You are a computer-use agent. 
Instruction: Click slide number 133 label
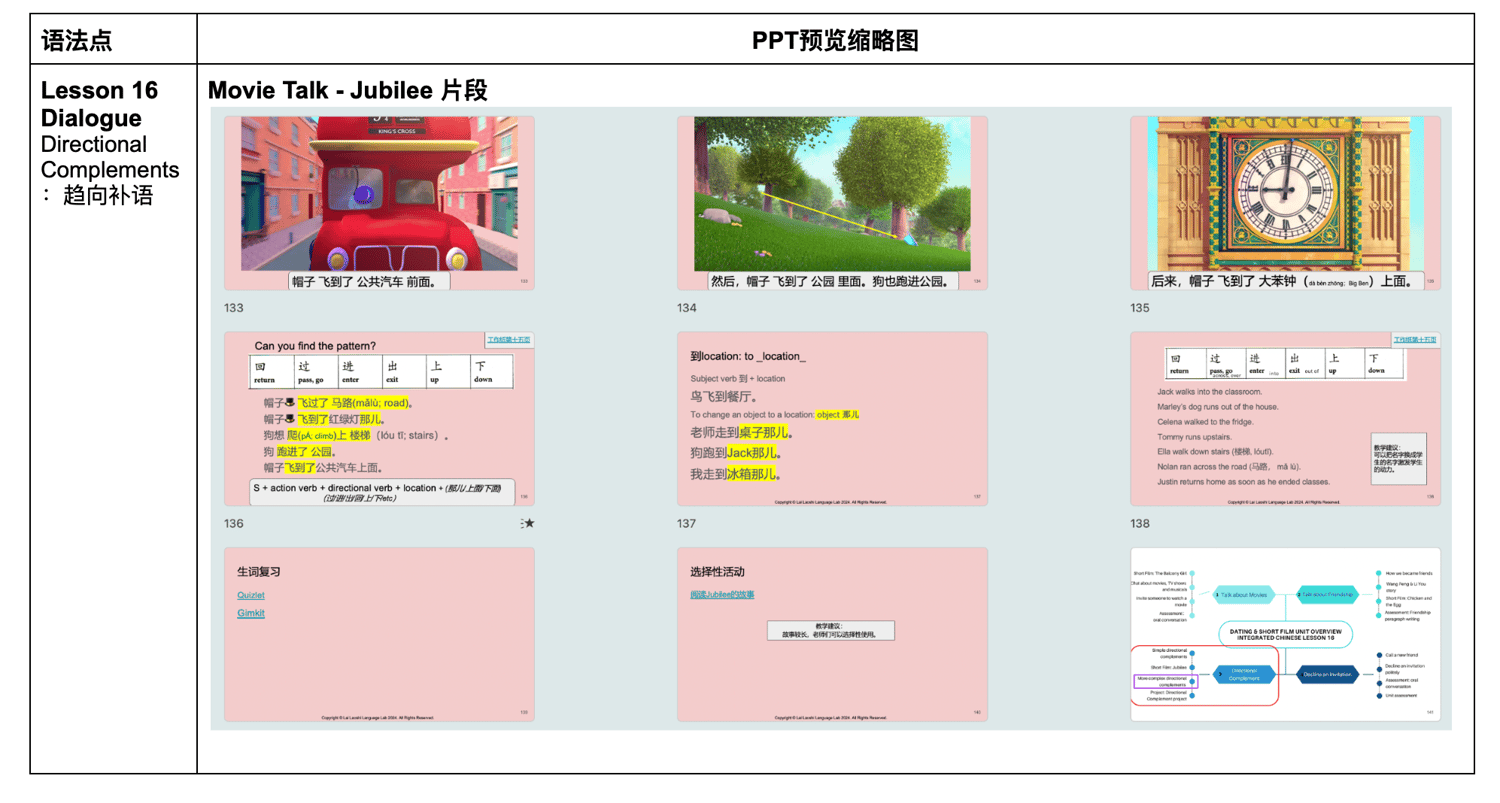point(234,308)
